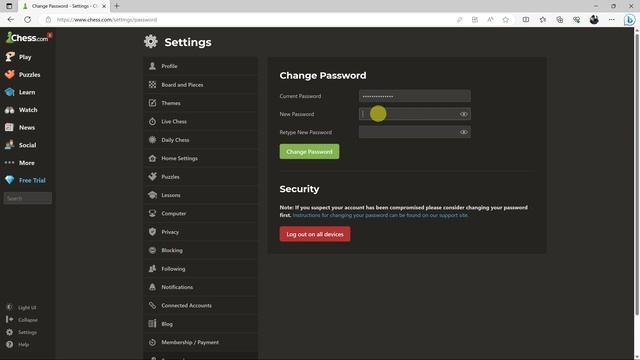Open the password support site instructions link
This screenshot has height=360, width=640.
pyautogui.click(x=380, y=215)
